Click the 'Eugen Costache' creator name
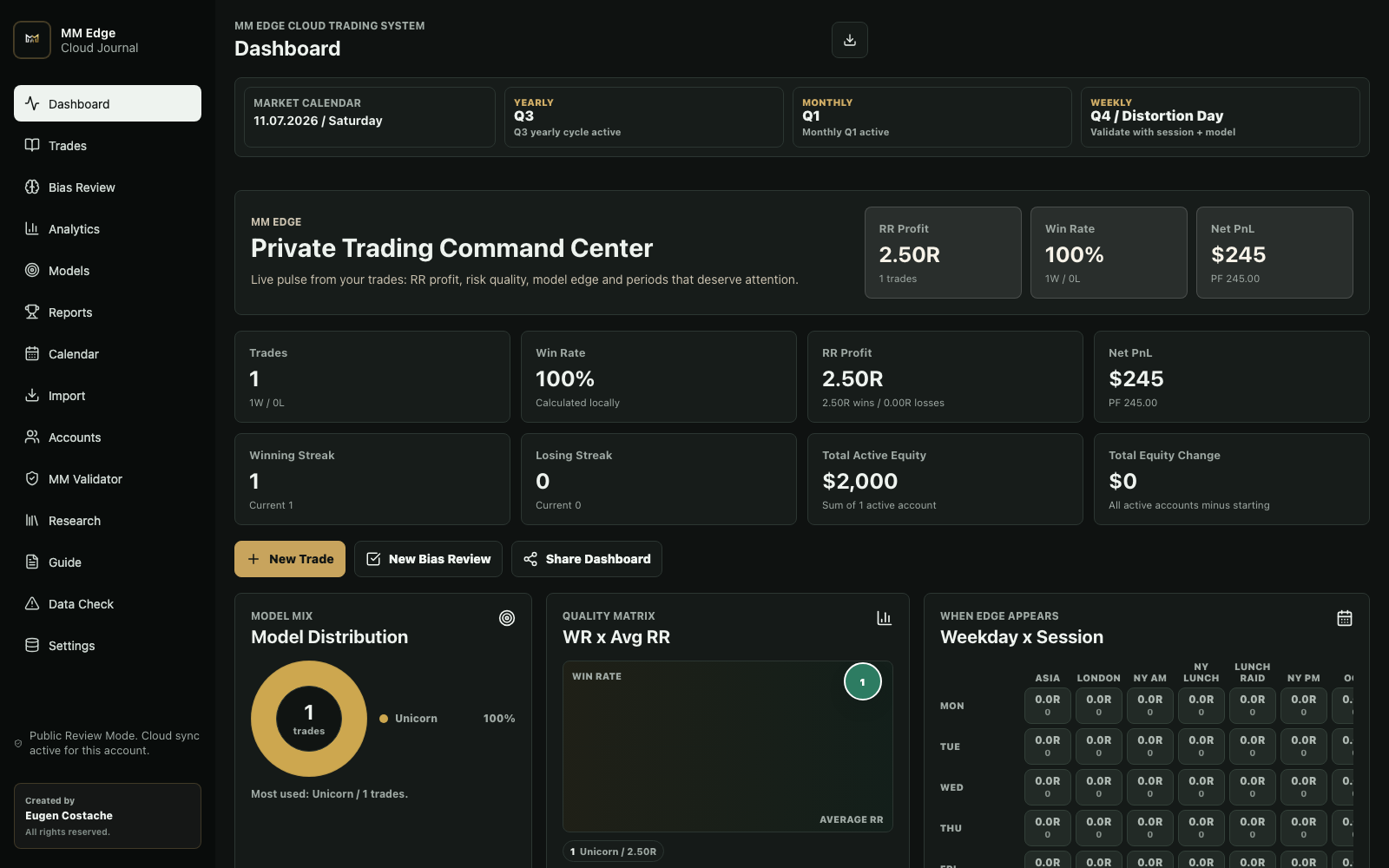 point(69,816)
